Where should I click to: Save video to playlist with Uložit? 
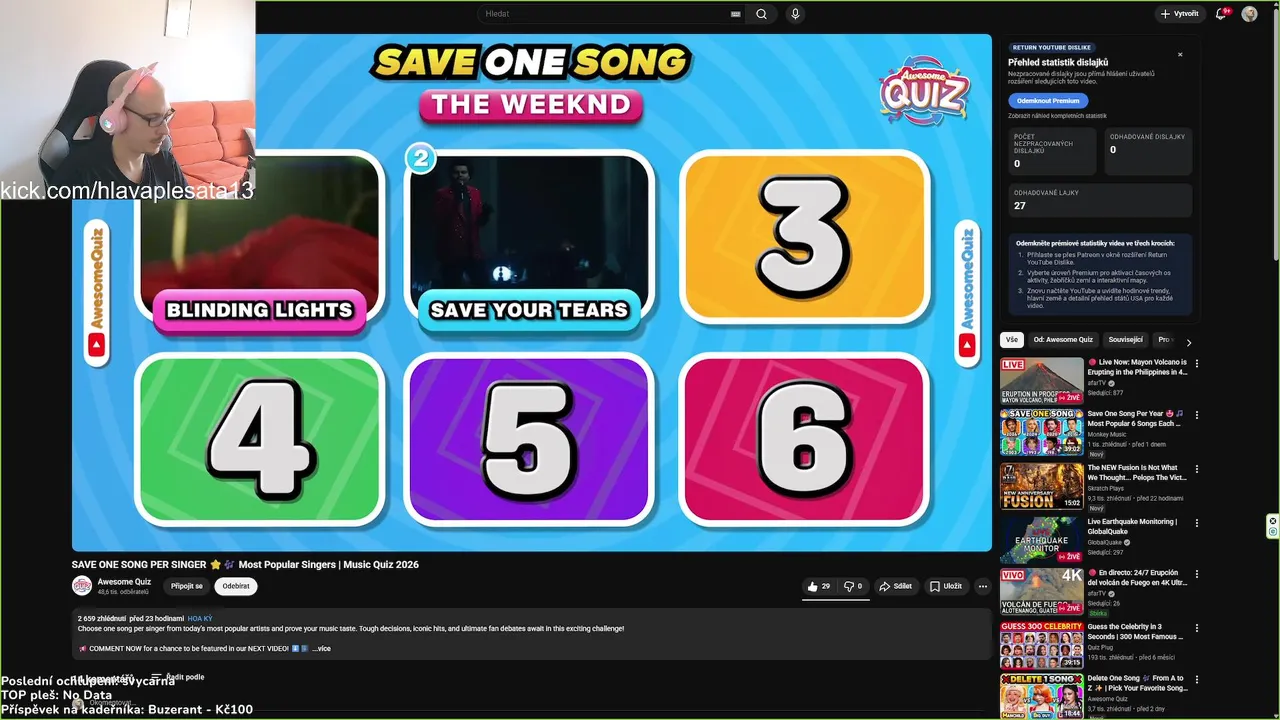click(946, 586)
